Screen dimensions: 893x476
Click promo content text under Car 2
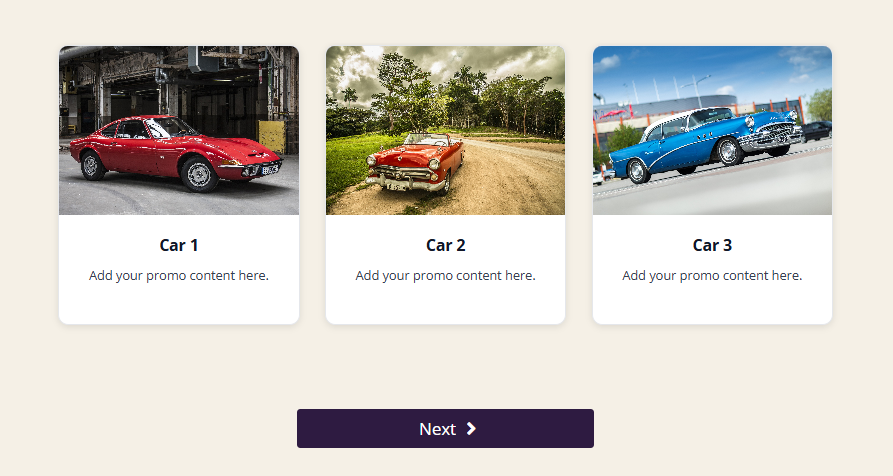click(445, 276)
